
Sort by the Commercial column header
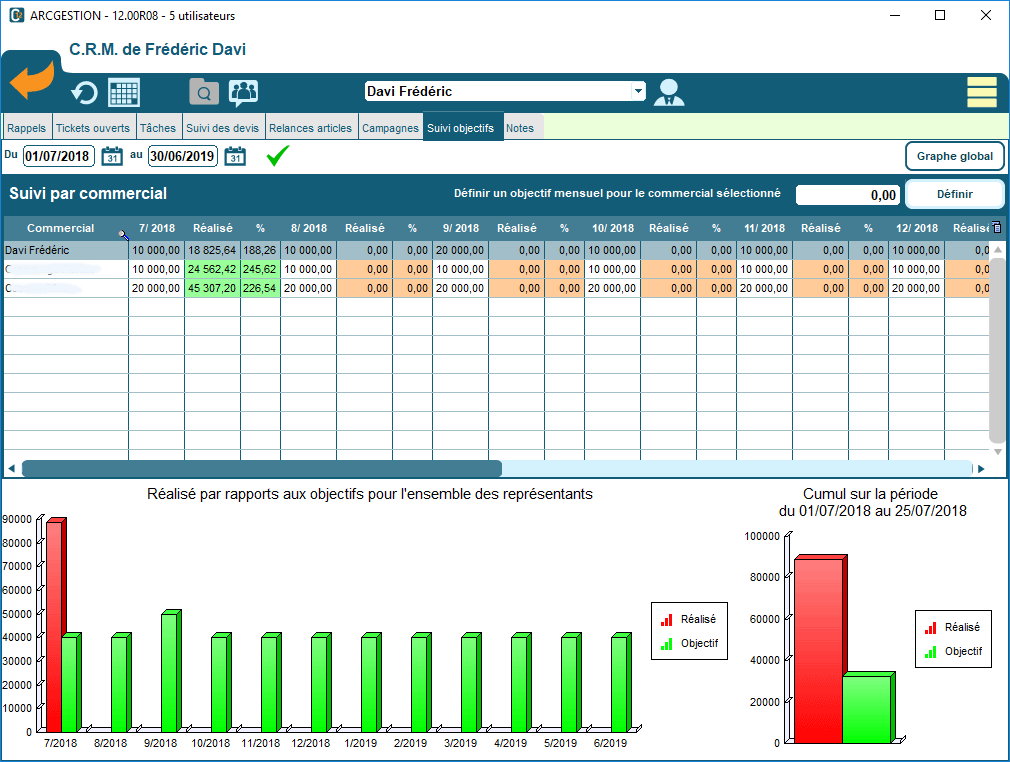click(x=61, y=229)
